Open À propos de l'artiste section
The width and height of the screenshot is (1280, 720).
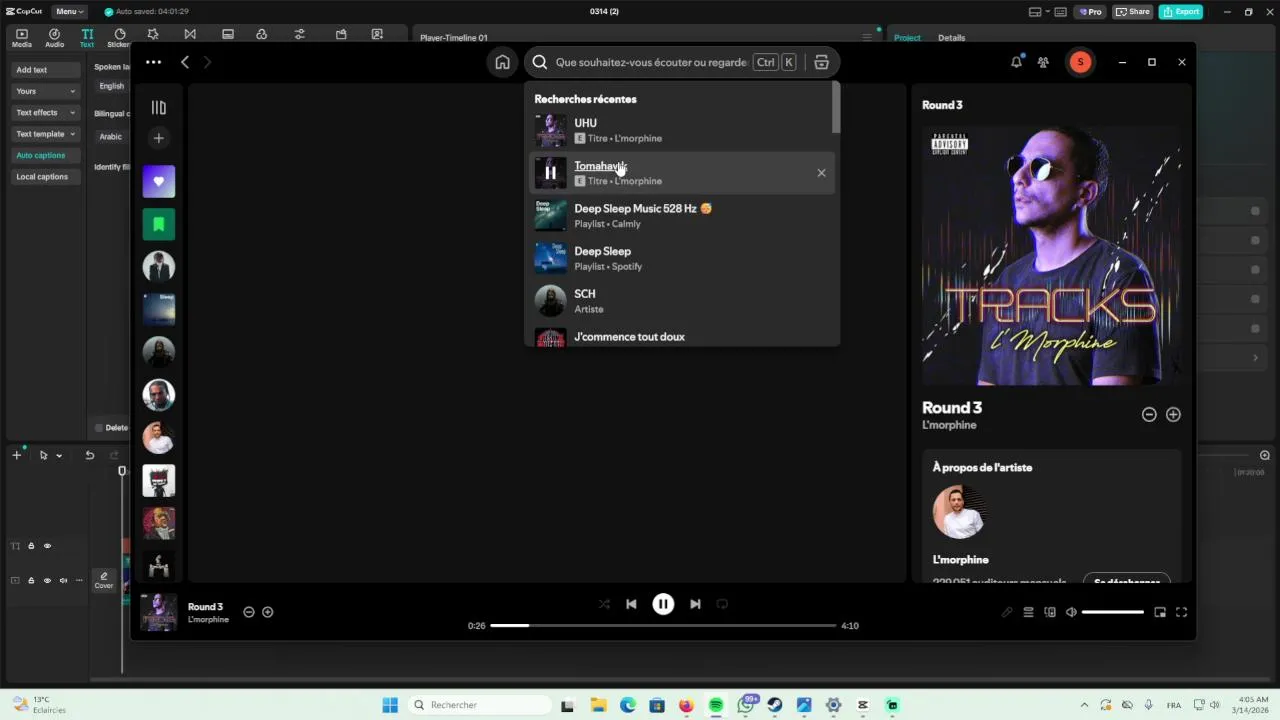point(982,467)
